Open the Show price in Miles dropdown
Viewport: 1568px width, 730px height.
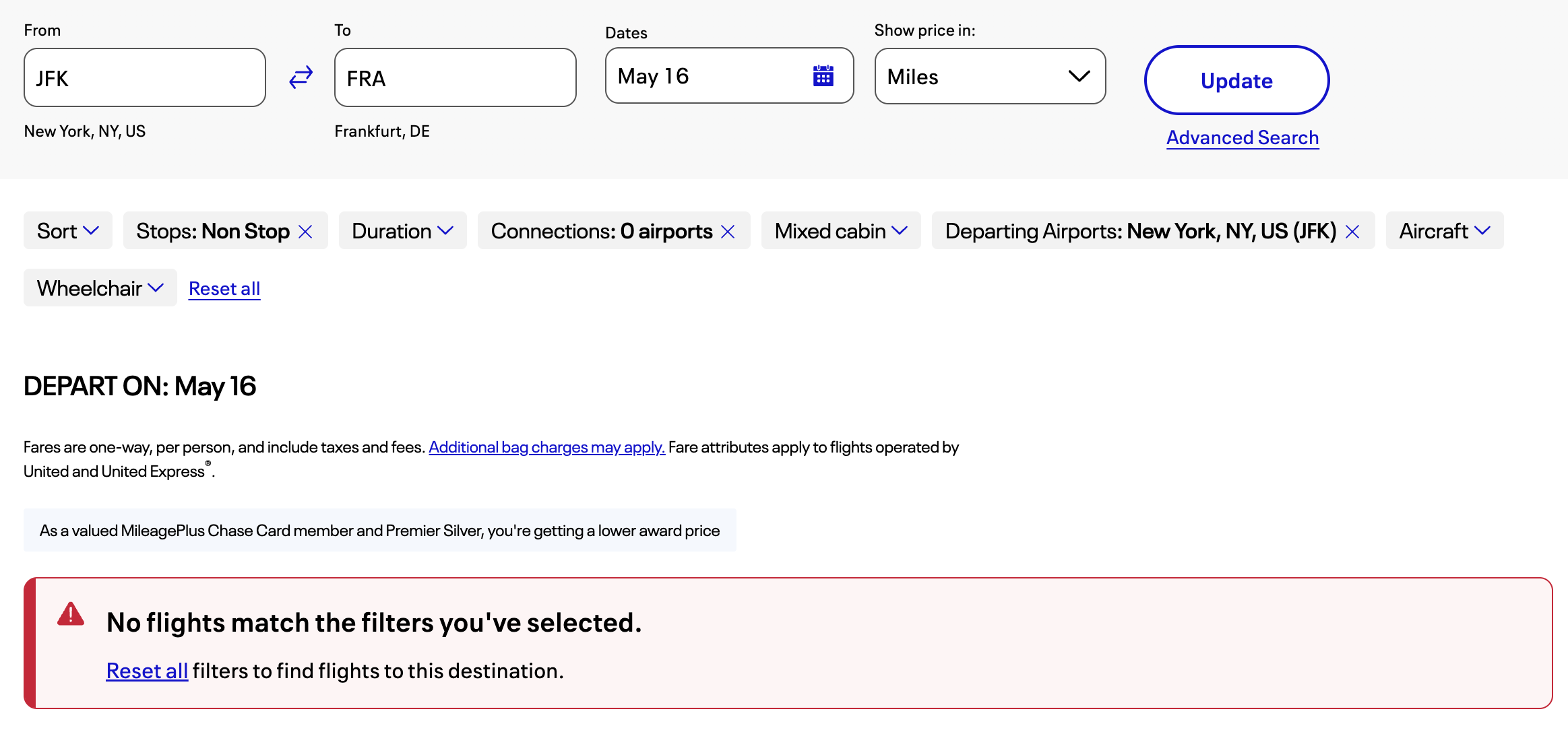click(x=990, y=77)
